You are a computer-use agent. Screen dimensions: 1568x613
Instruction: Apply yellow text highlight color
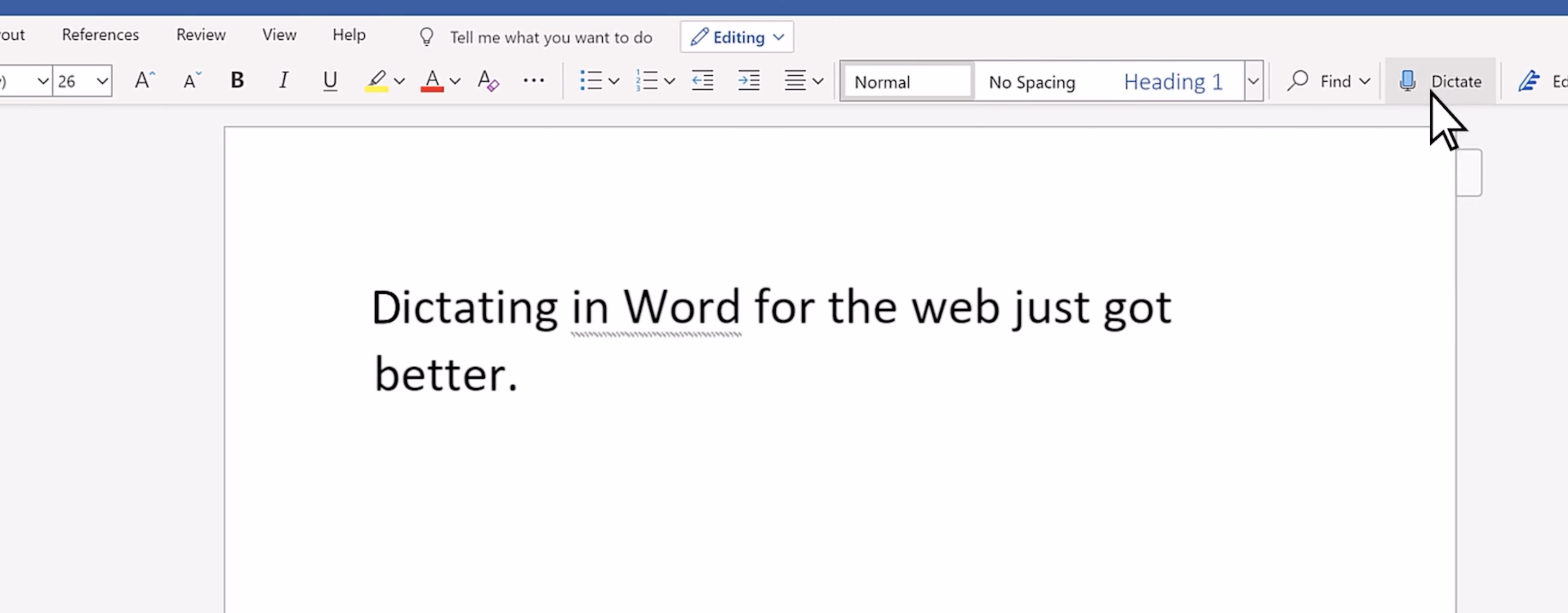pyautogui.click(x=376, y=81)
